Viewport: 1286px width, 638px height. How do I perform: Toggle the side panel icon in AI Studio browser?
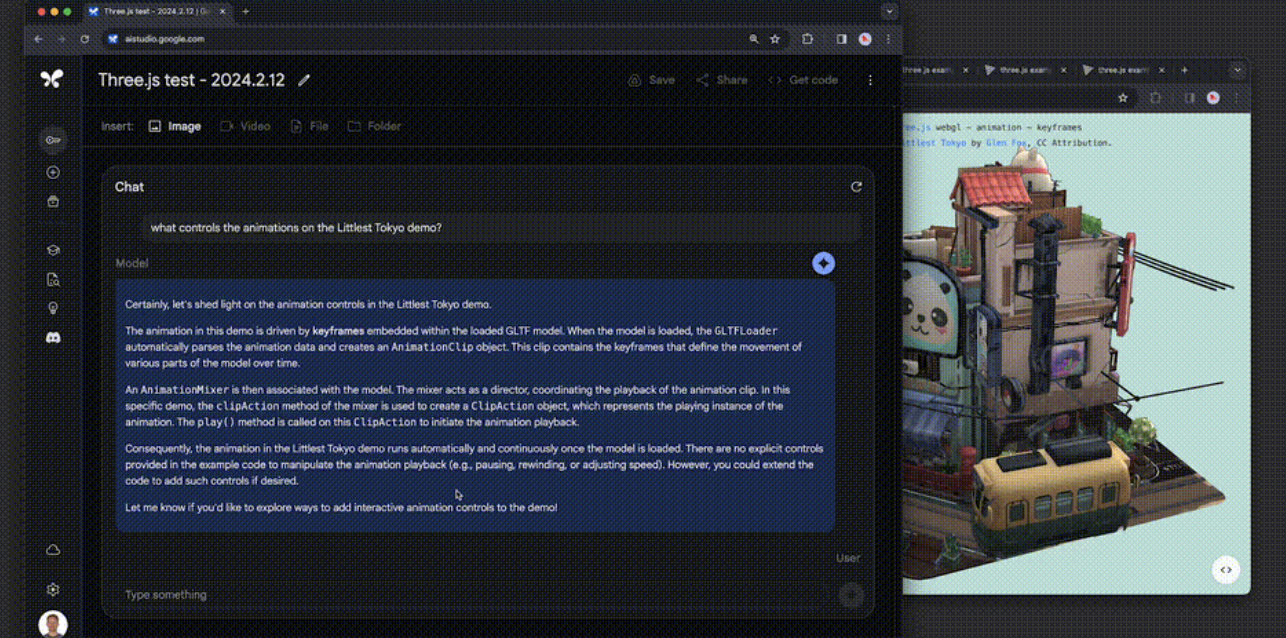(841, 39)
